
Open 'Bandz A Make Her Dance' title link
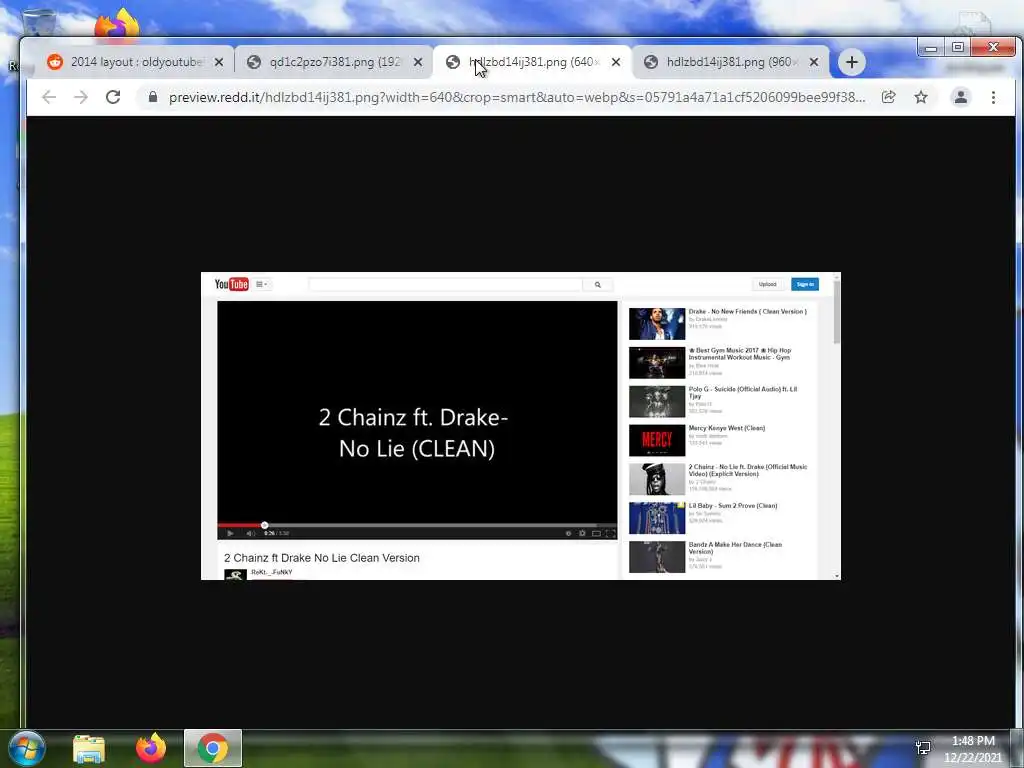(735, 548)
